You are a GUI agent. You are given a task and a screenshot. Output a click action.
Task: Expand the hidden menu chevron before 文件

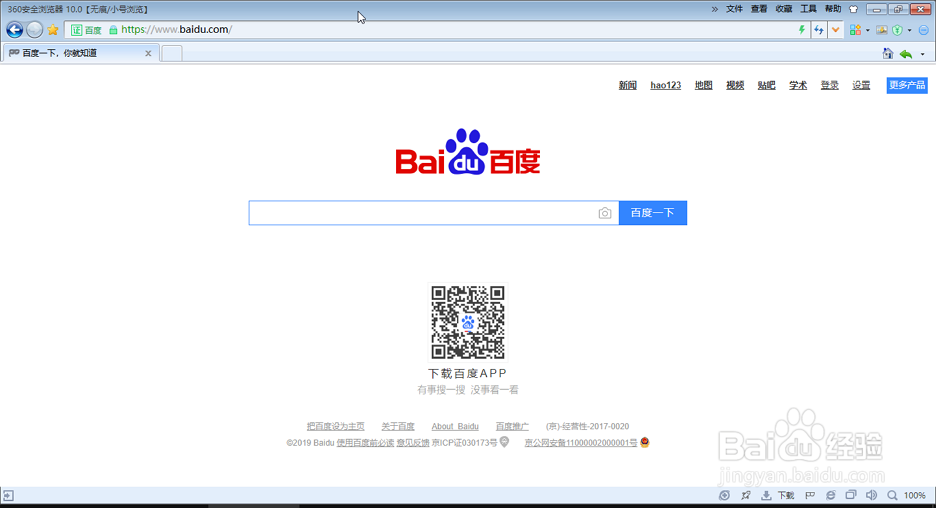[715, 9]
